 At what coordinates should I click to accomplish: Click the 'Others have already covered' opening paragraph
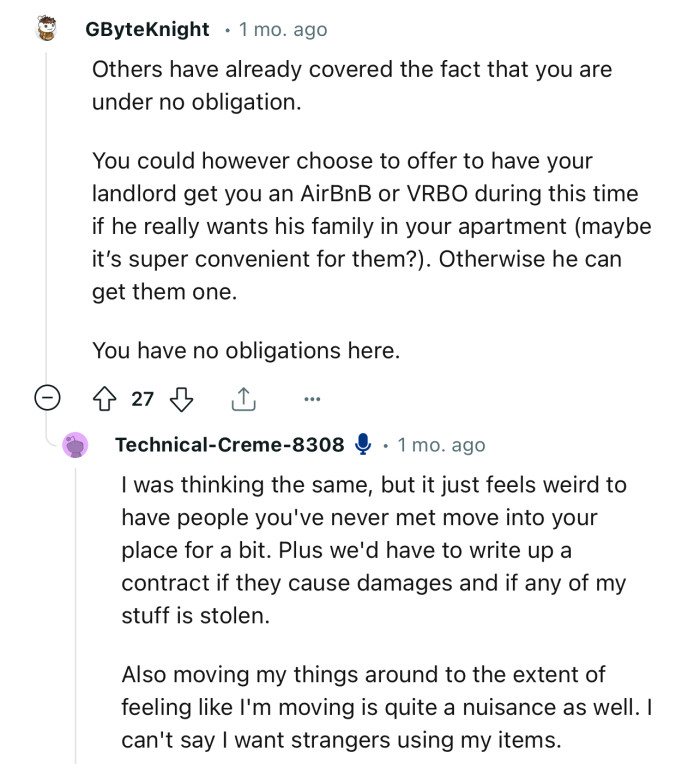[x=350, y=85]
